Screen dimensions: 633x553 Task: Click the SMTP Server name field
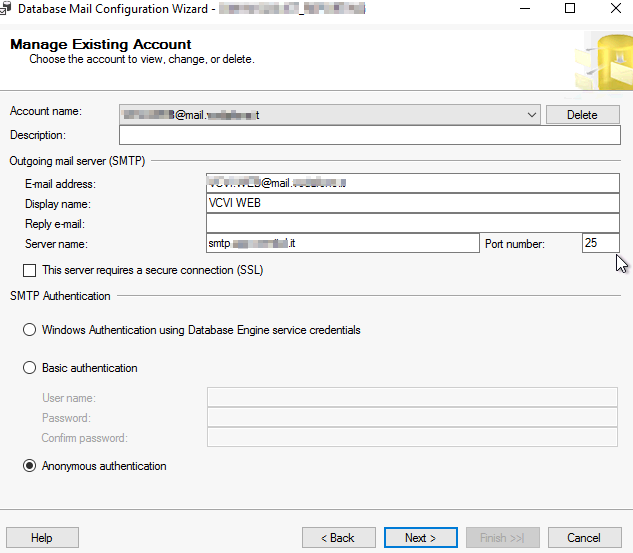(x=342, y=244)
